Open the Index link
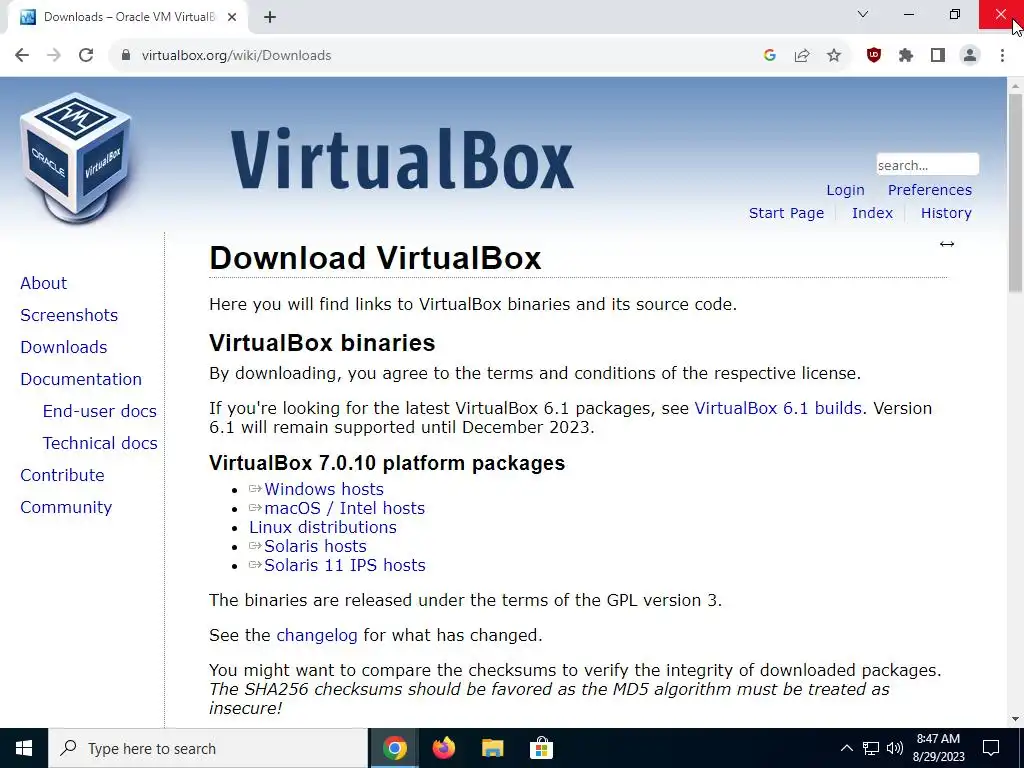The width and height of the screenshot is (1024, 768). 872,213
